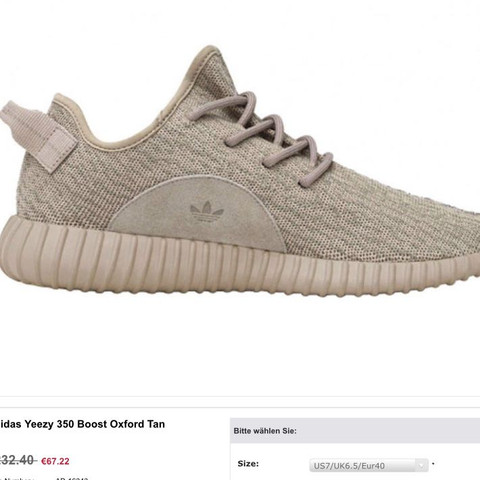Open the Size dropdown showing US7/UK6.5/Eur40
480x480 pixels.
(368, 465)
